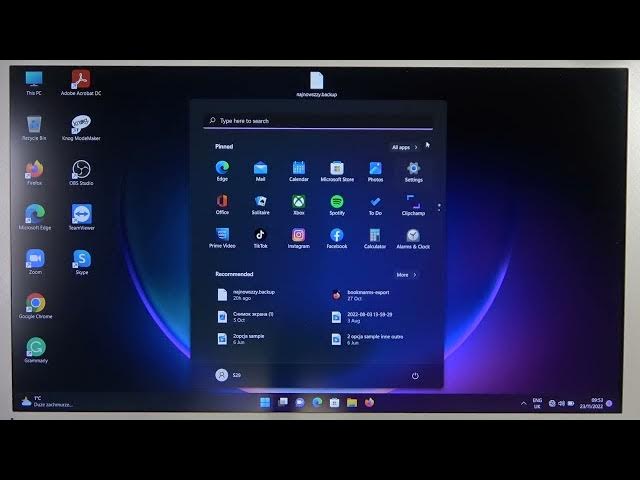Screen dimensions: 640x480
Task: Open clock and date in taskbar
Action: pyautogui.click(x=592, y=403)
